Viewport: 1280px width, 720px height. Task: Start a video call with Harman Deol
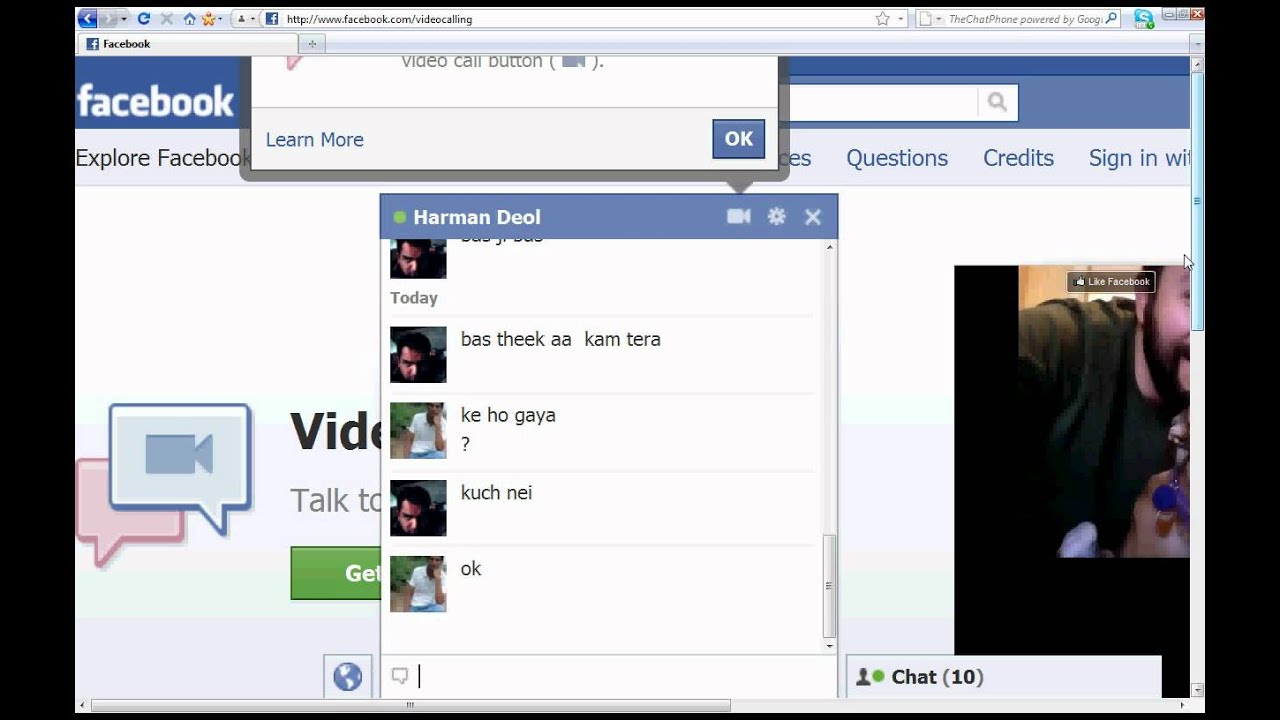pyautogui.click(x=738, y=216)
